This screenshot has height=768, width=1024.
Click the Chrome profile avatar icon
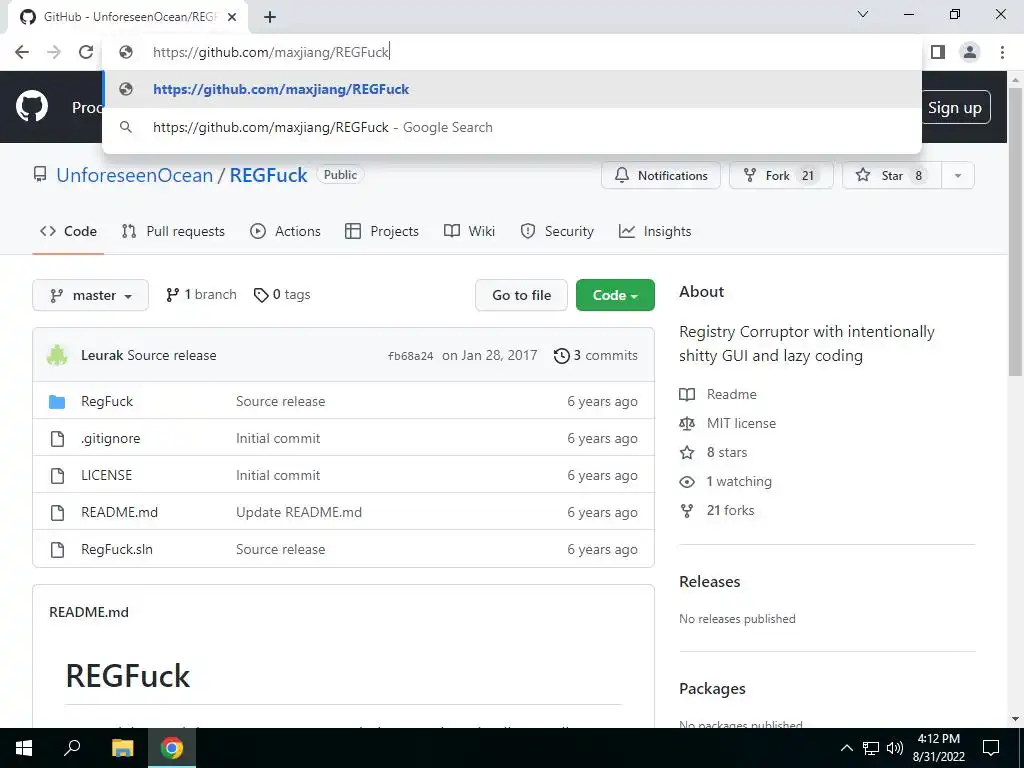970,52
